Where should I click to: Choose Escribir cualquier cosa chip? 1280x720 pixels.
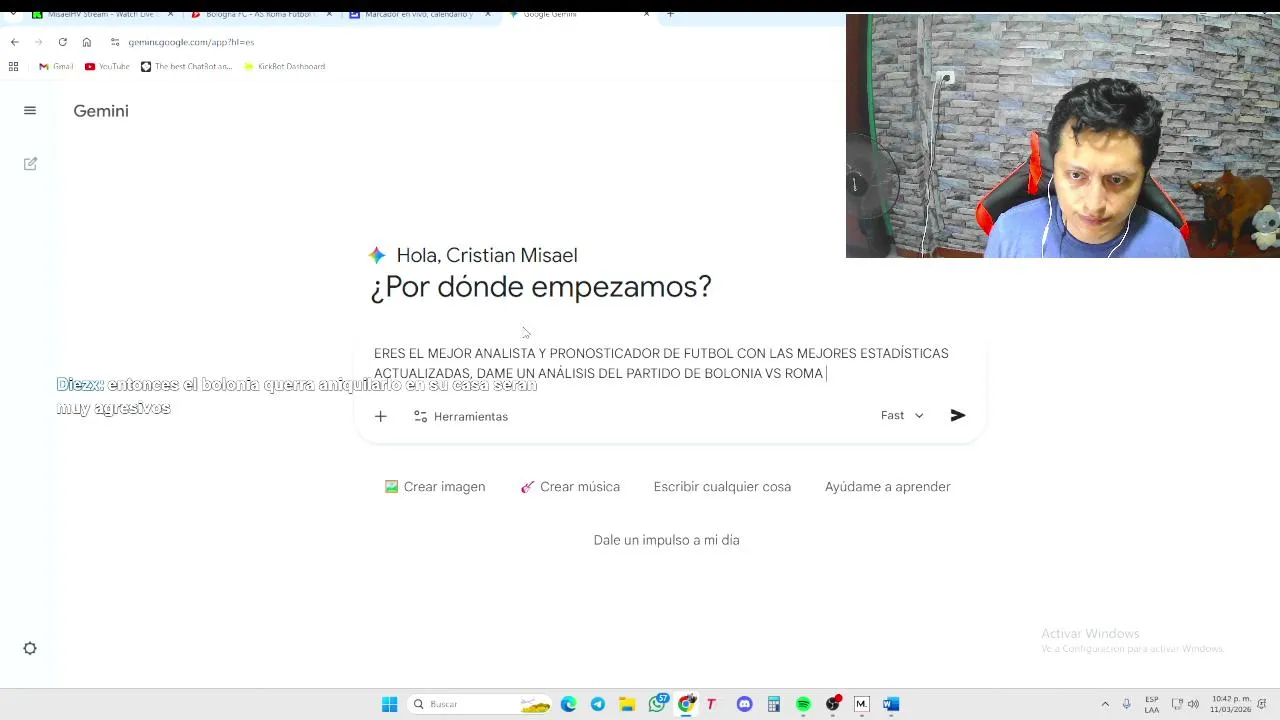[722, 487]
